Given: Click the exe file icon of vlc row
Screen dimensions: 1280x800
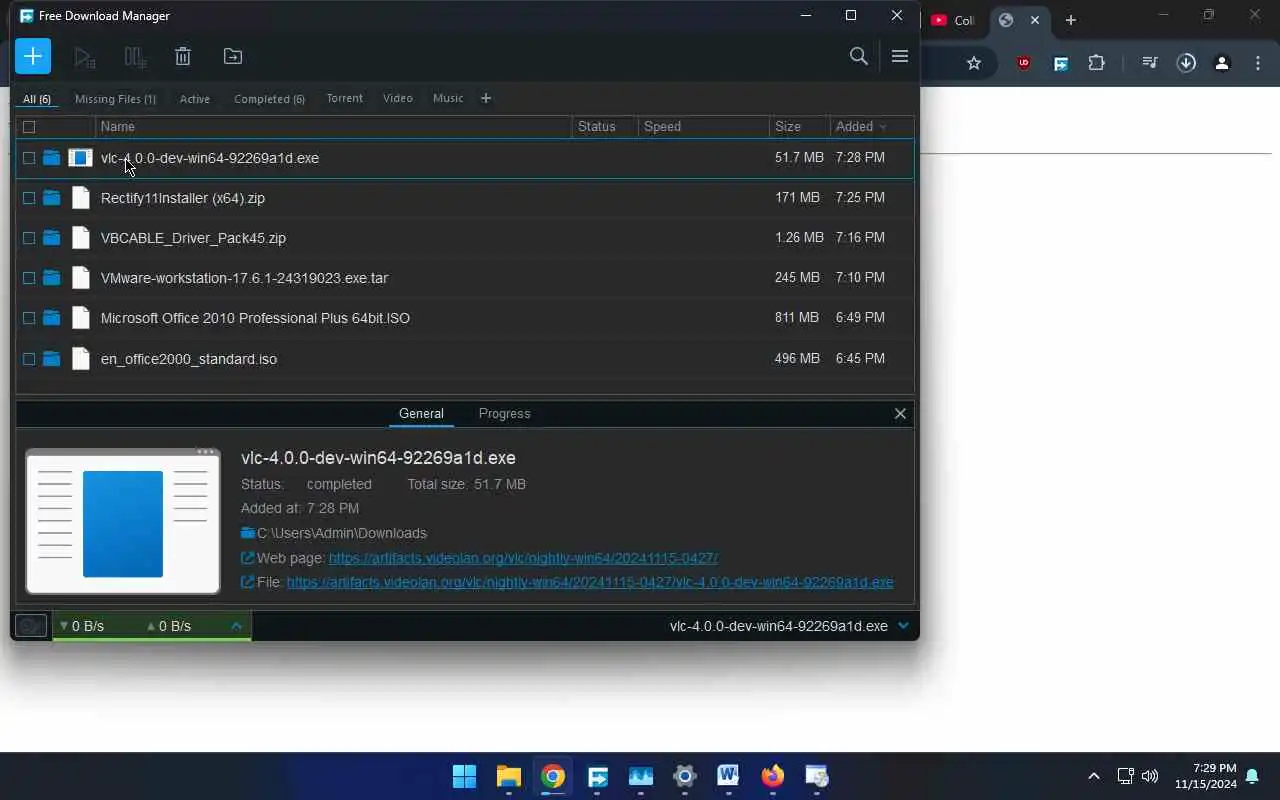Looking at the screenshot, I should pos(80,158).
